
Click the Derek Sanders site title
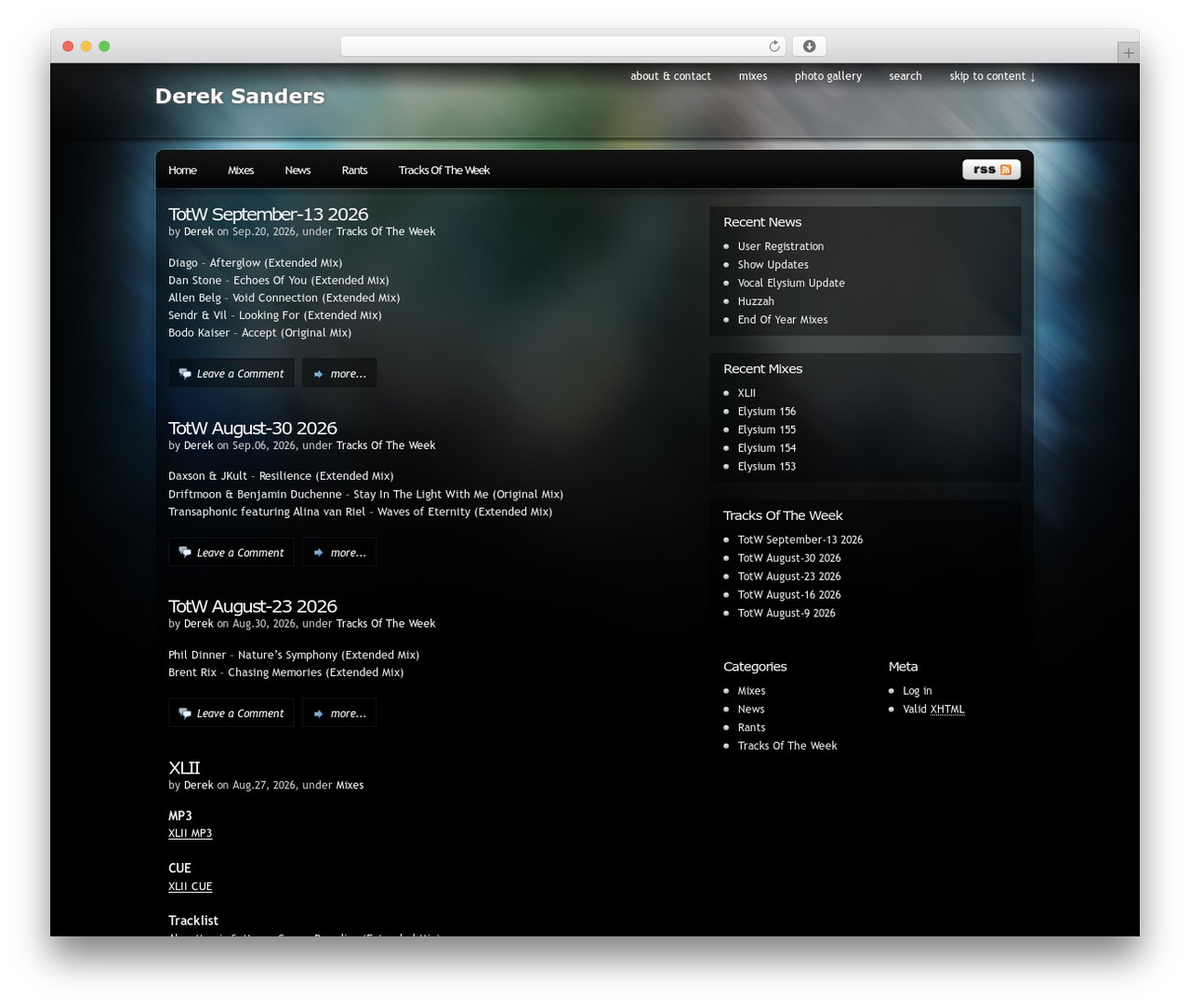(240, 96)
